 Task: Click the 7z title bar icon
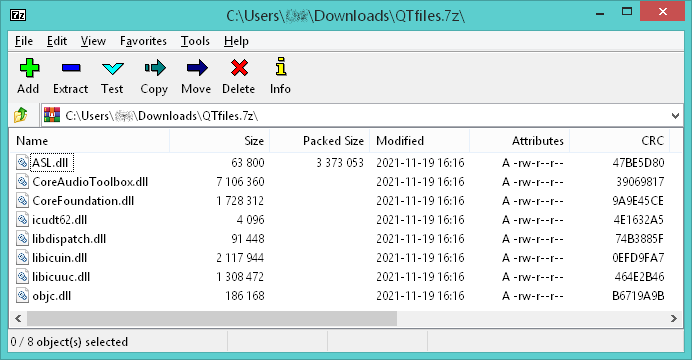pos(18,15)
